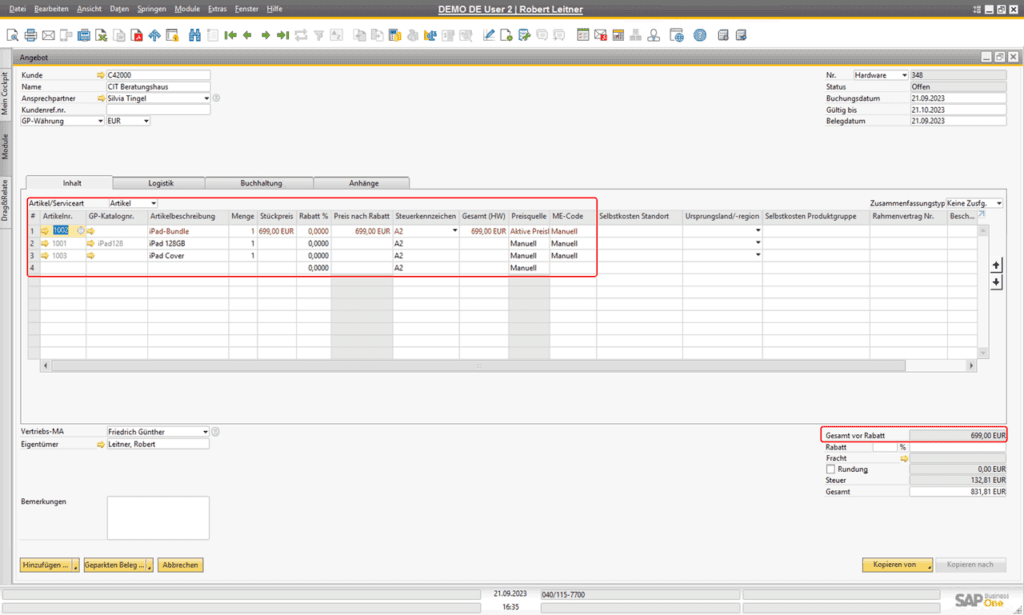Screen dimensions: 1024x615
Task: Click the printer icon in the toolbar
Action: click(x=31, y=35)
